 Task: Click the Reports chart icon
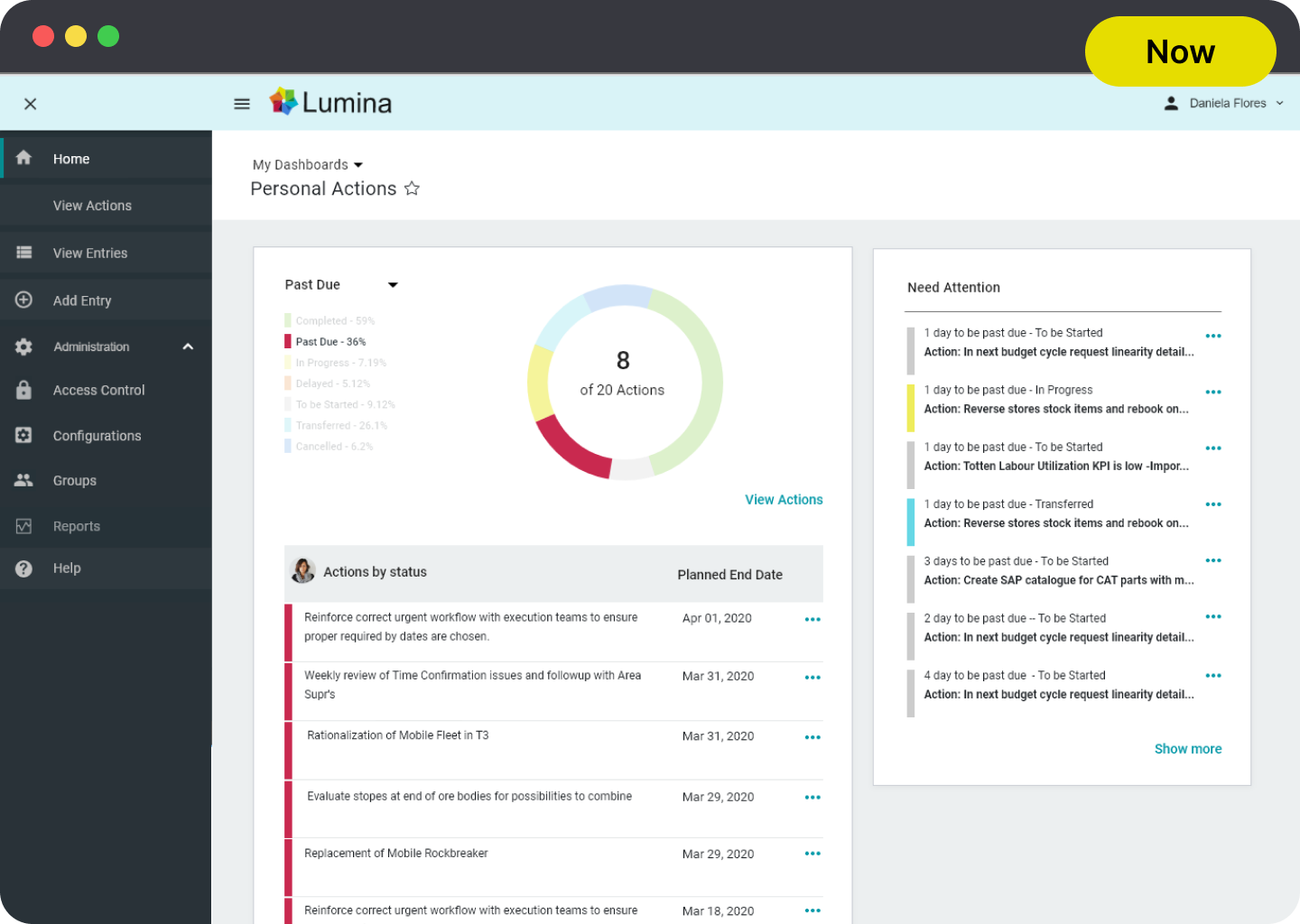24,526
